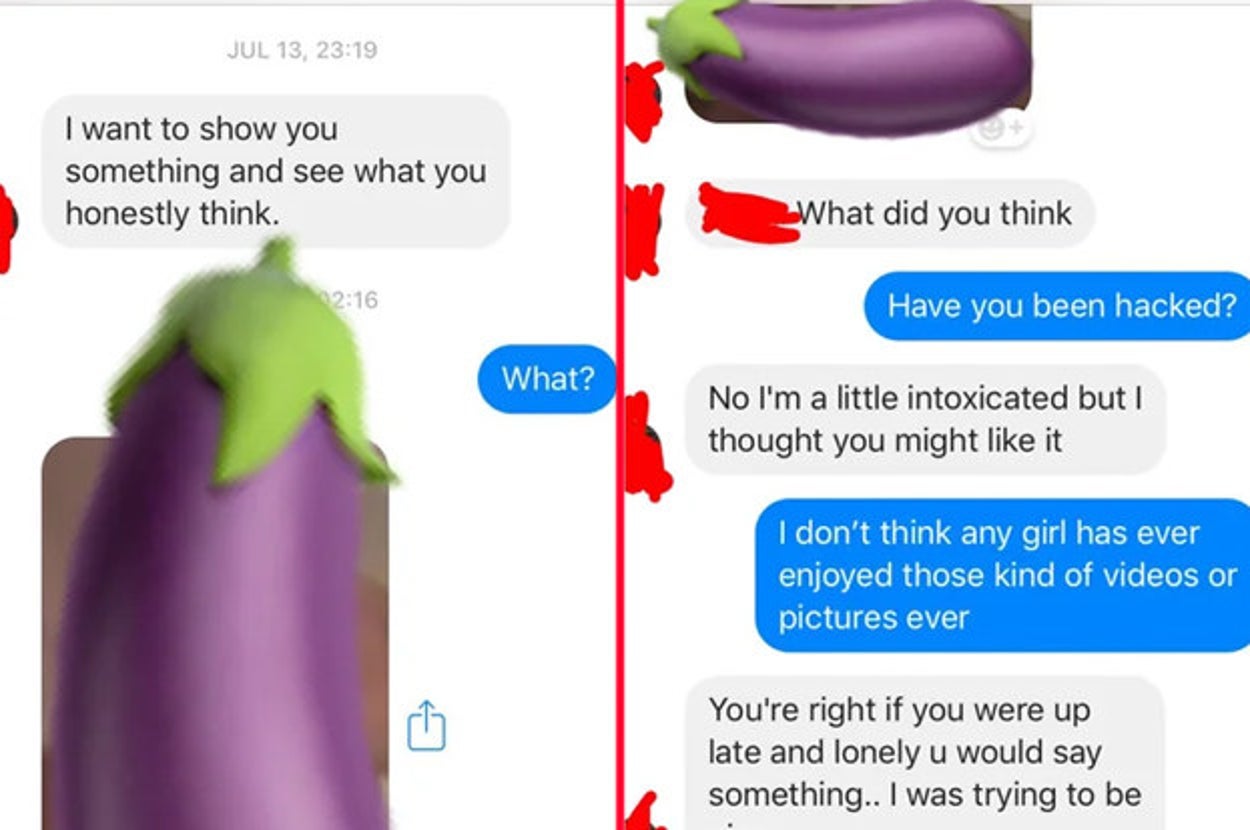
Task: Click the green stem of the left eggplant overlay
Action: coord(258,360)
